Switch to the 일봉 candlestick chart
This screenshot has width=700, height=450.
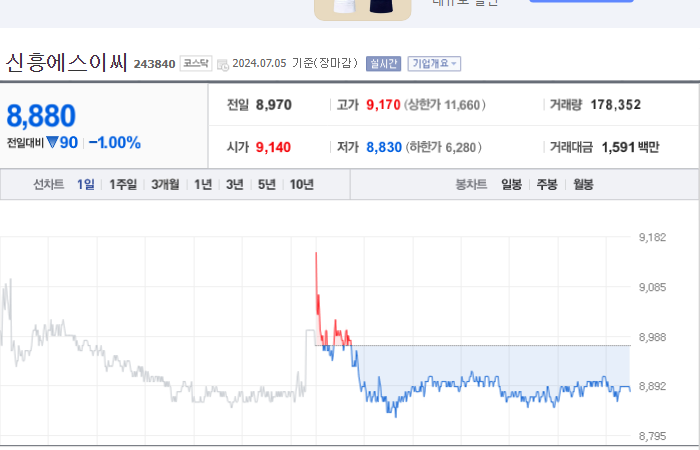[512, 184]
